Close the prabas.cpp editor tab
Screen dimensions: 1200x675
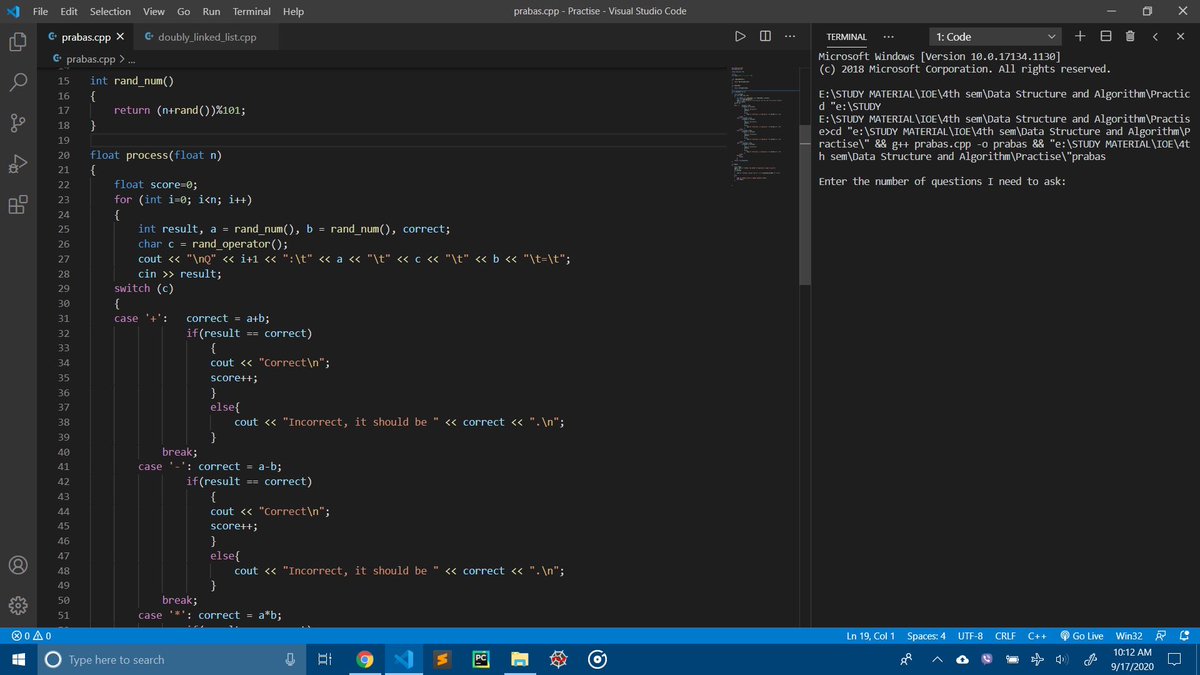point(120,37)
